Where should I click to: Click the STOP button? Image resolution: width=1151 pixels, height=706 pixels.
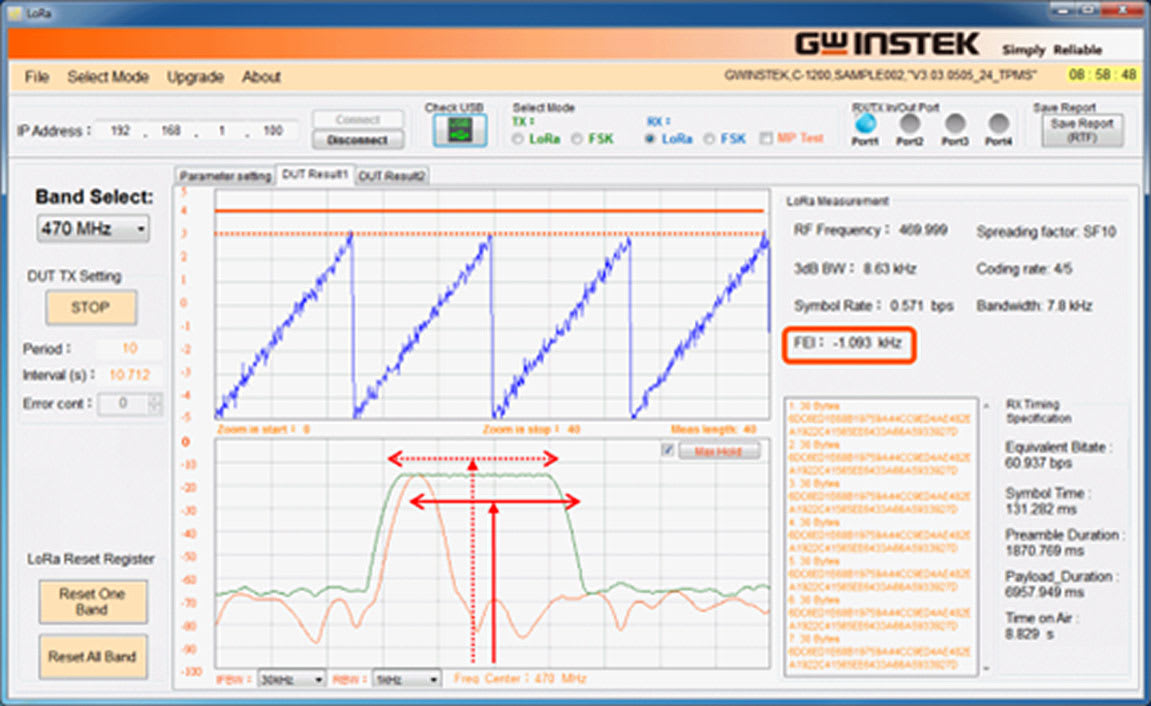[x=91, y=307]
